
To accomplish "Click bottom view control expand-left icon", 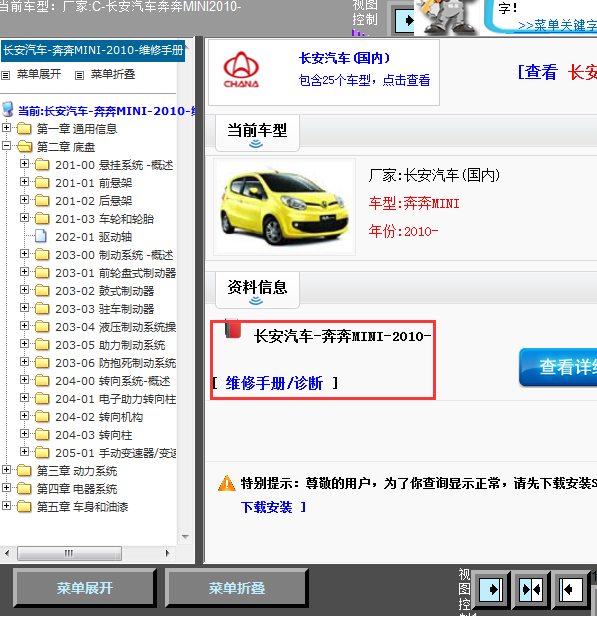I will click(571, 590).
